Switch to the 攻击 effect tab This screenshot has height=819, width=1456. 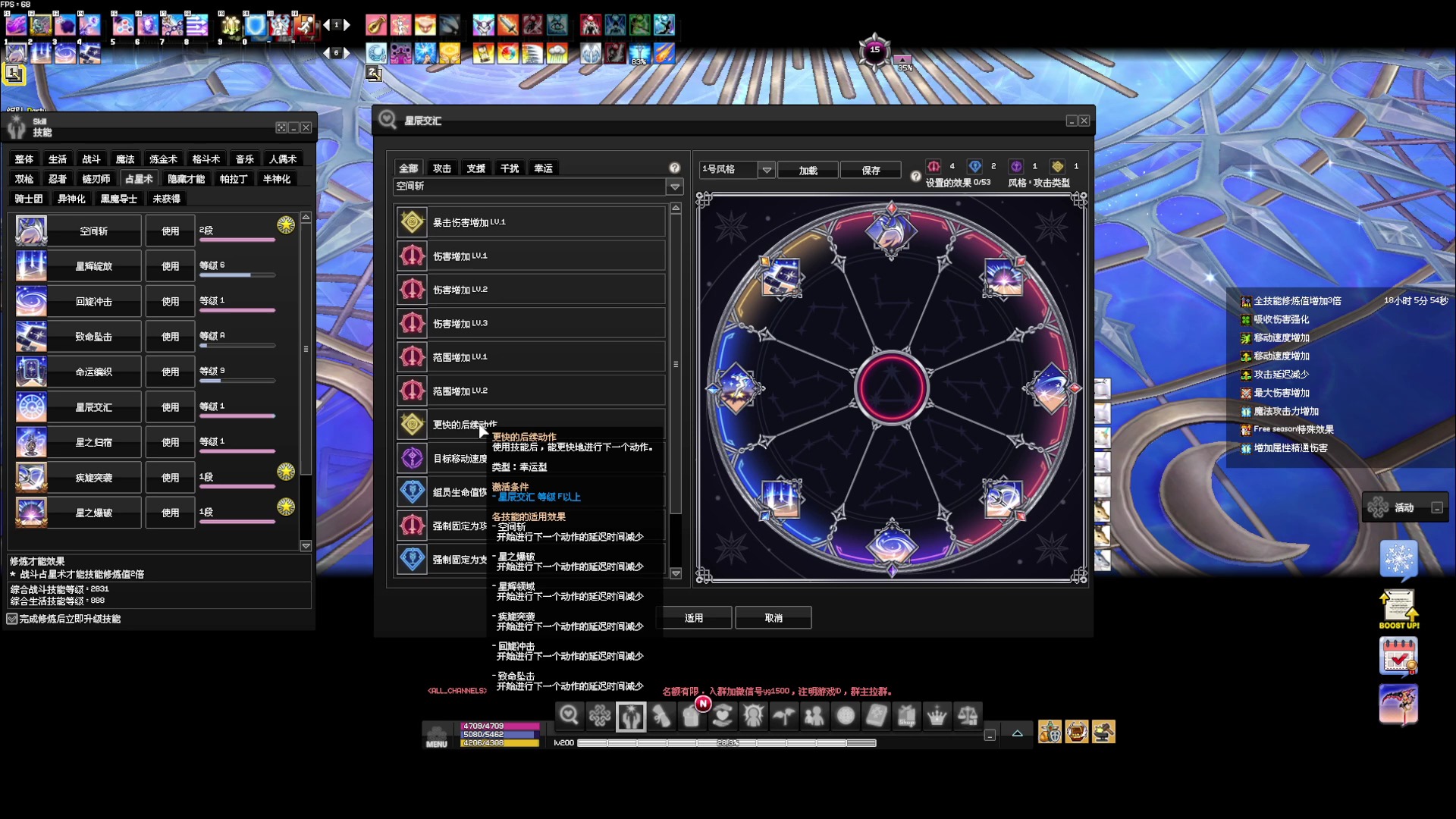(442, 168)
